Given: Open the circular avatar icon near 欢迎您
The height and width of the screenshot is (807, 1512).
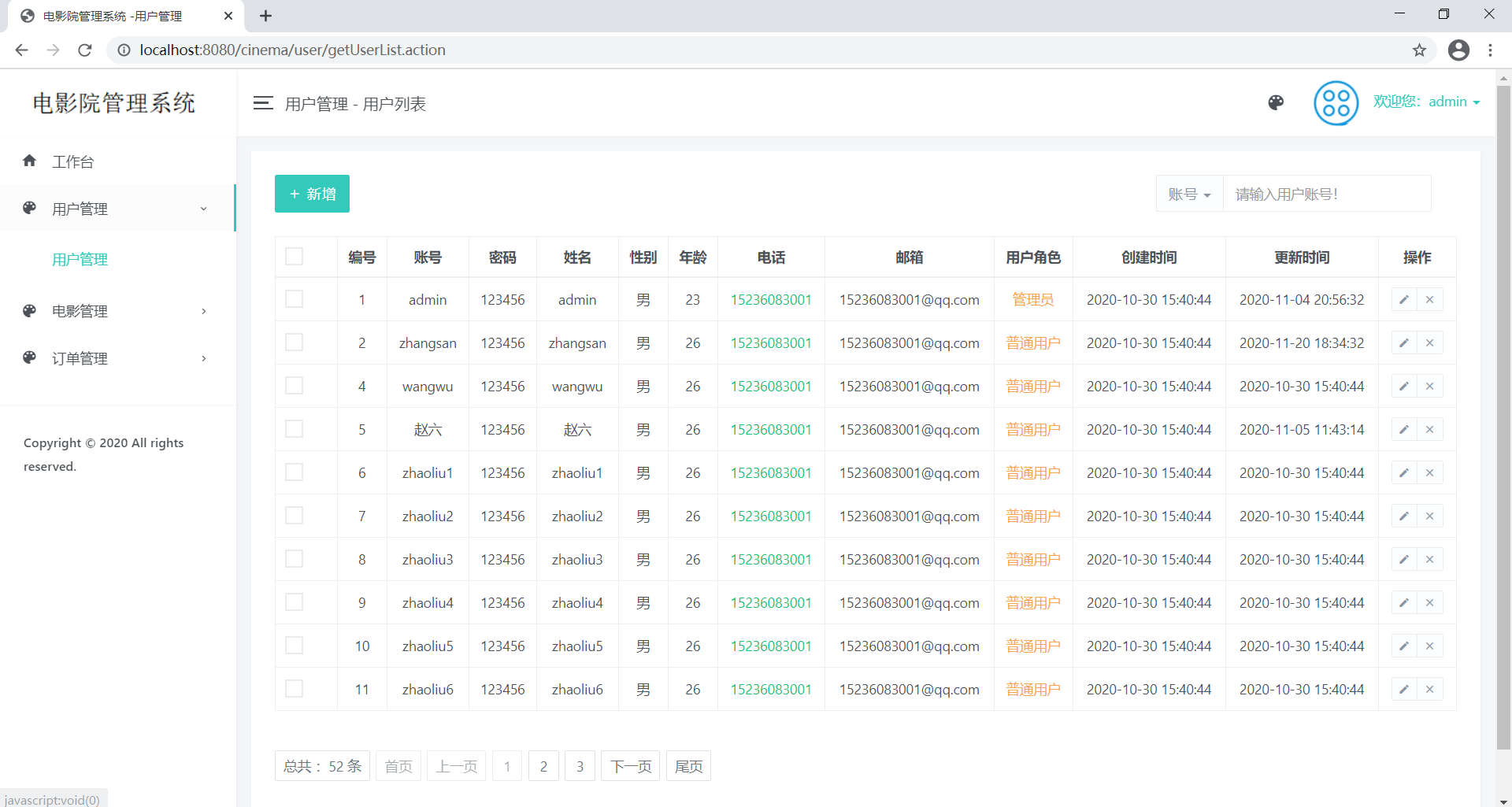Looking at the screenshot, I should [1336, 102].
